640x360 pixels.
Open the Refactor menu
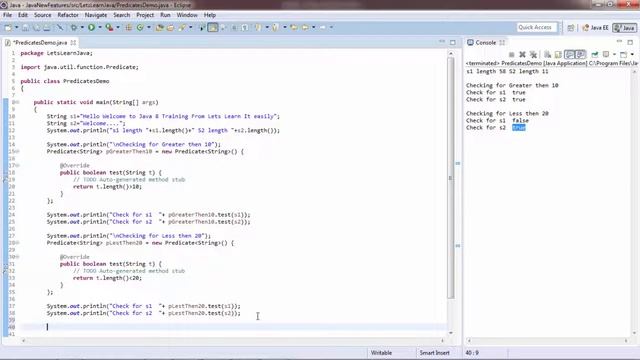tap(68, 15)
